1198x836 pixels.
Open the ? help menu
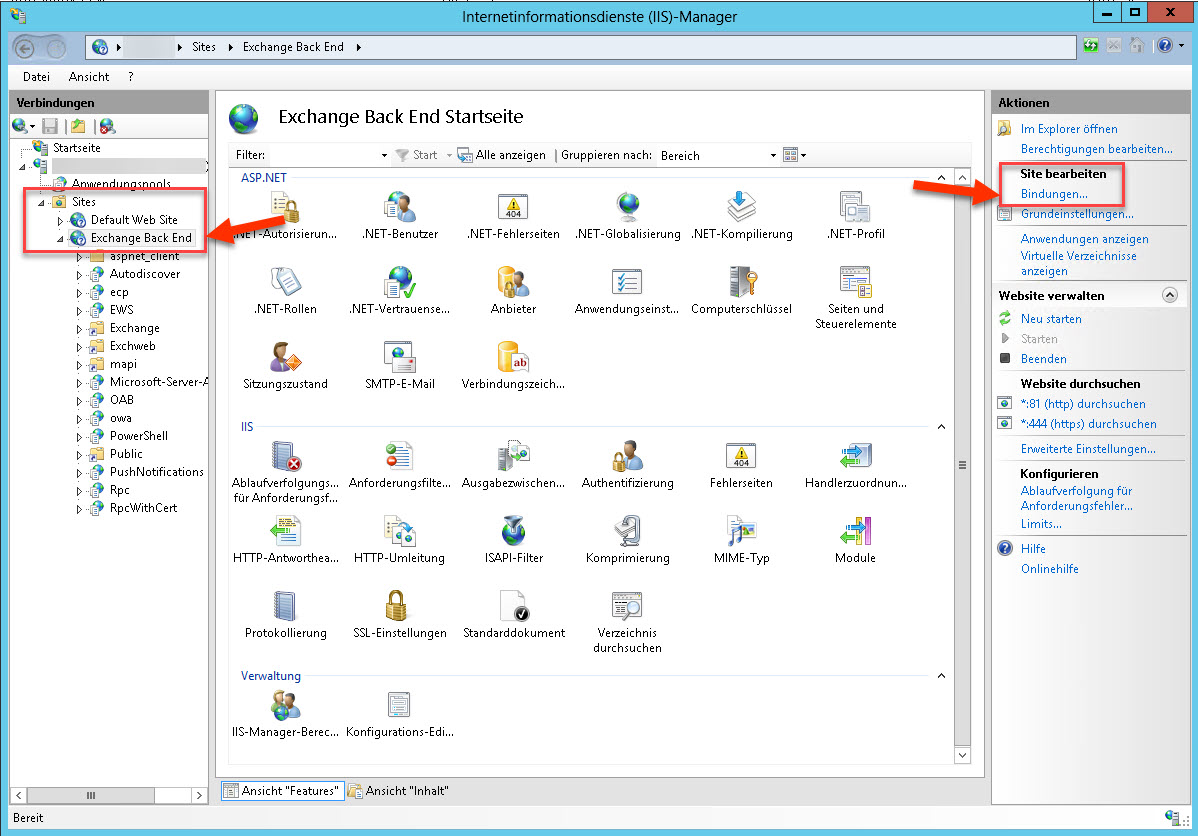point(131,77)
